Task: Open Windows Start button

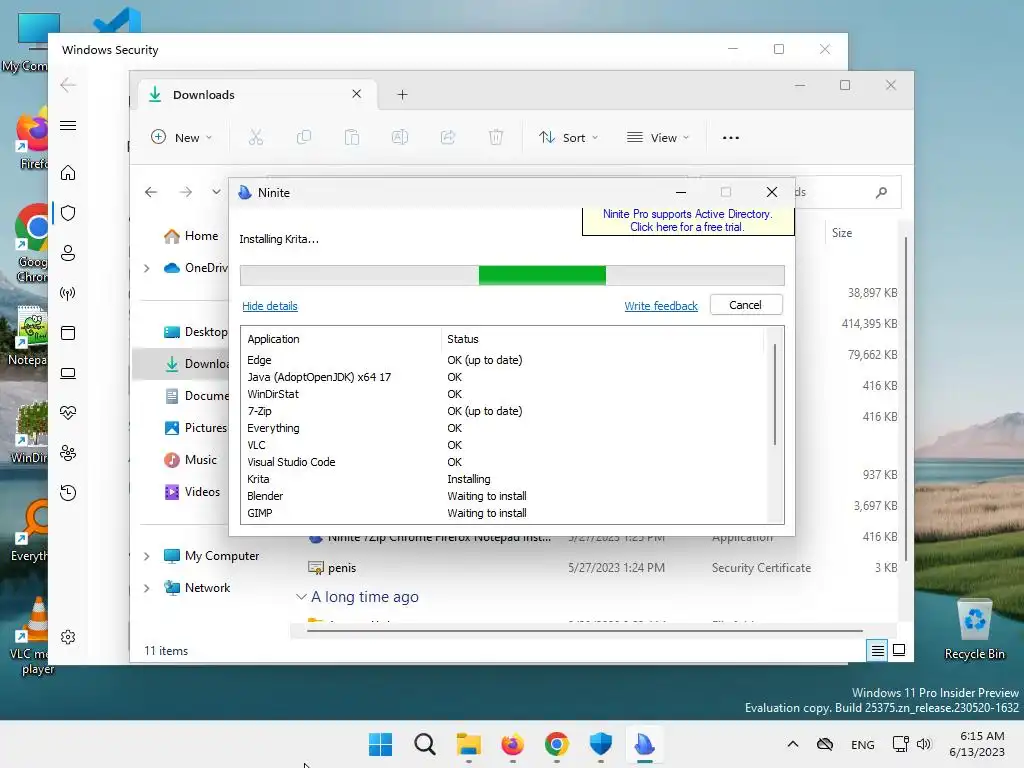Action: 381,744
